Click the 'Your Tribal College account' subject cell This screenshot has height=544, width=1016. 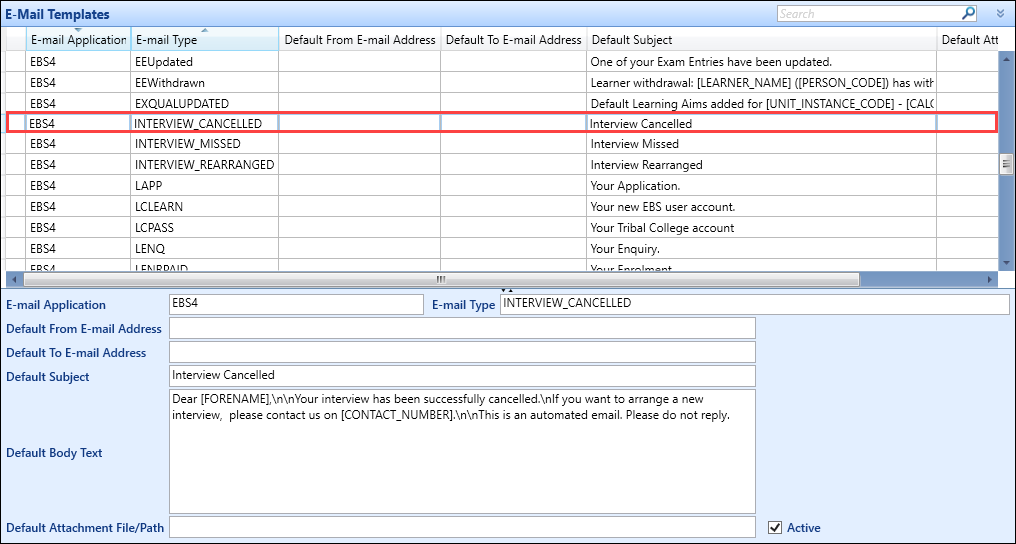coord(762,228)
